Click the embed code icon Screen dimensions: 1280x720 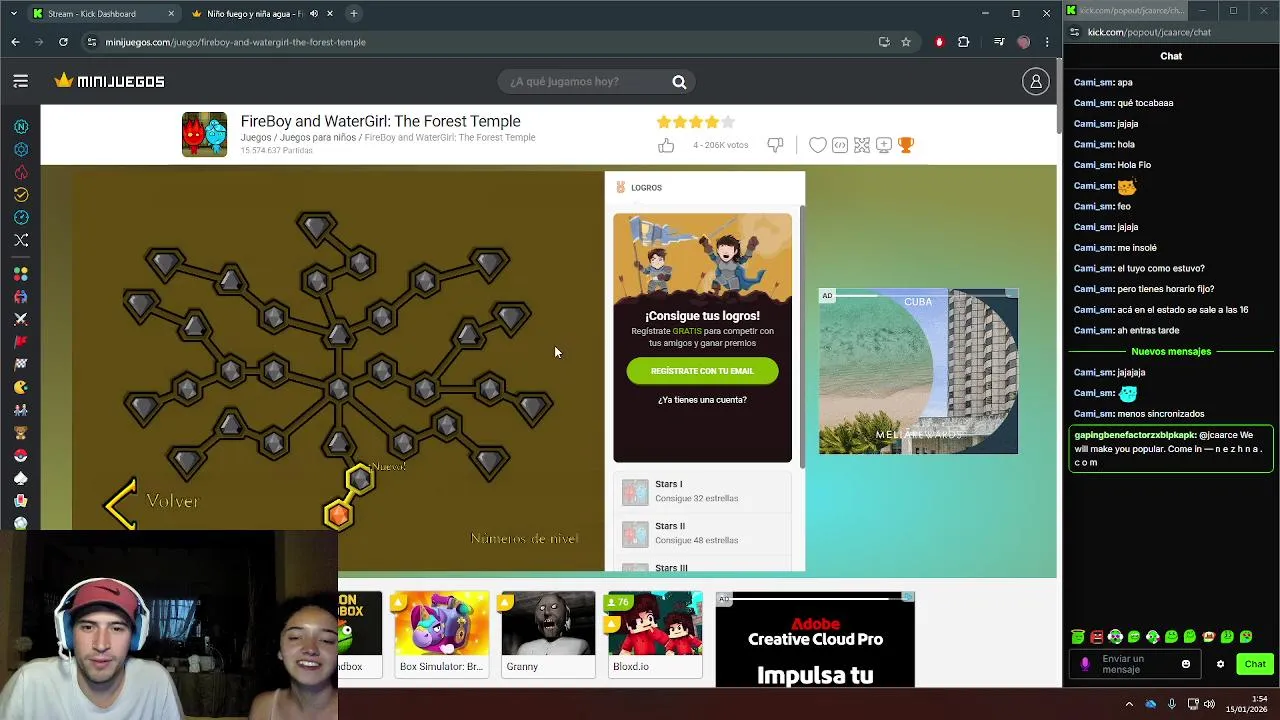click(x=840, y=146)
